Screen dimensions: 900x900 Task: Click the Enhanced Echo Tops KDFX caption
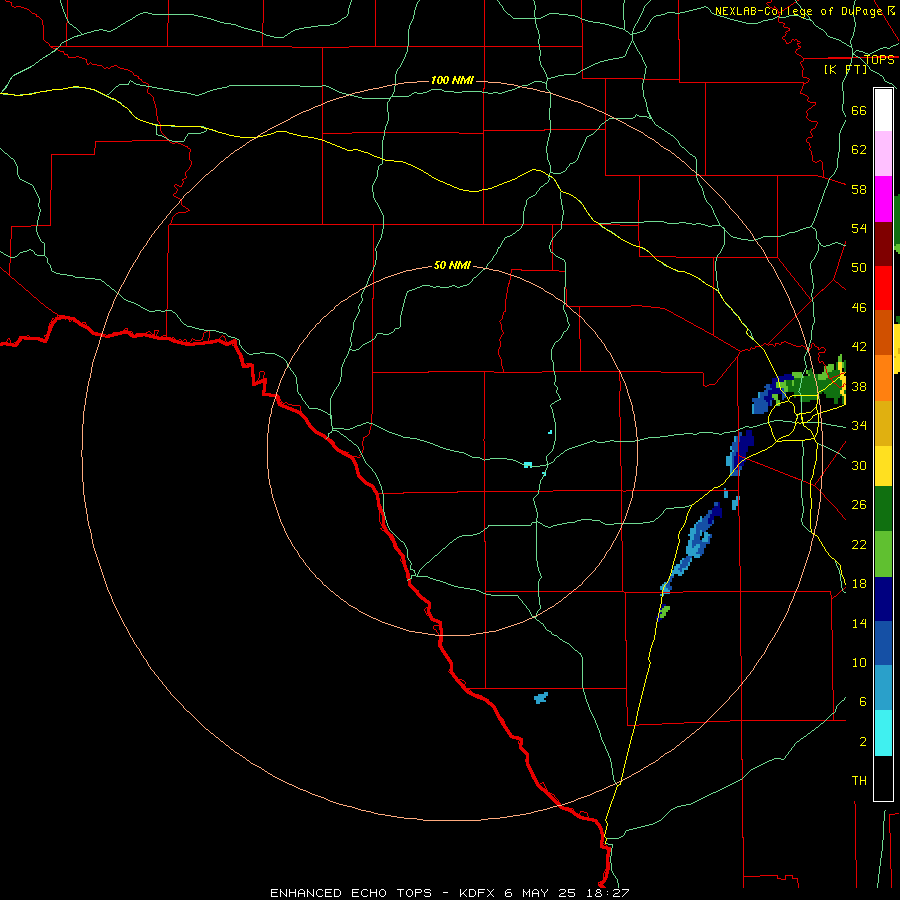[x=449, y=893]
